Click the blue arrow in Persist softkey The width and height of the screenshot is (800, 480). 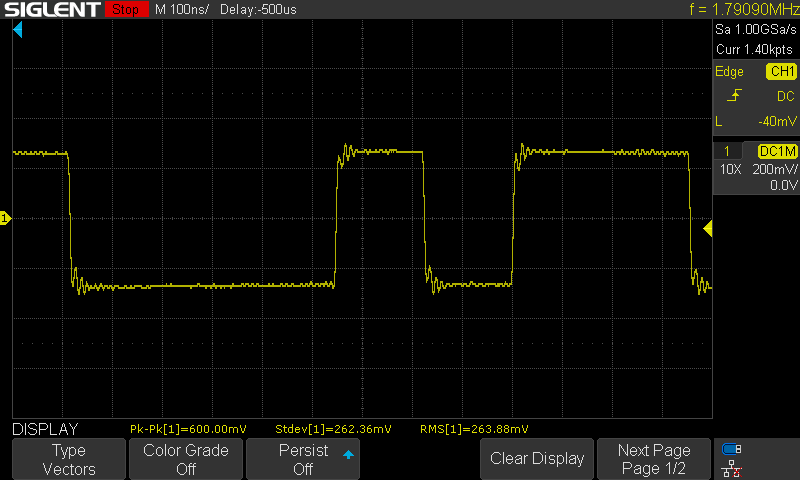coord(348,455)
